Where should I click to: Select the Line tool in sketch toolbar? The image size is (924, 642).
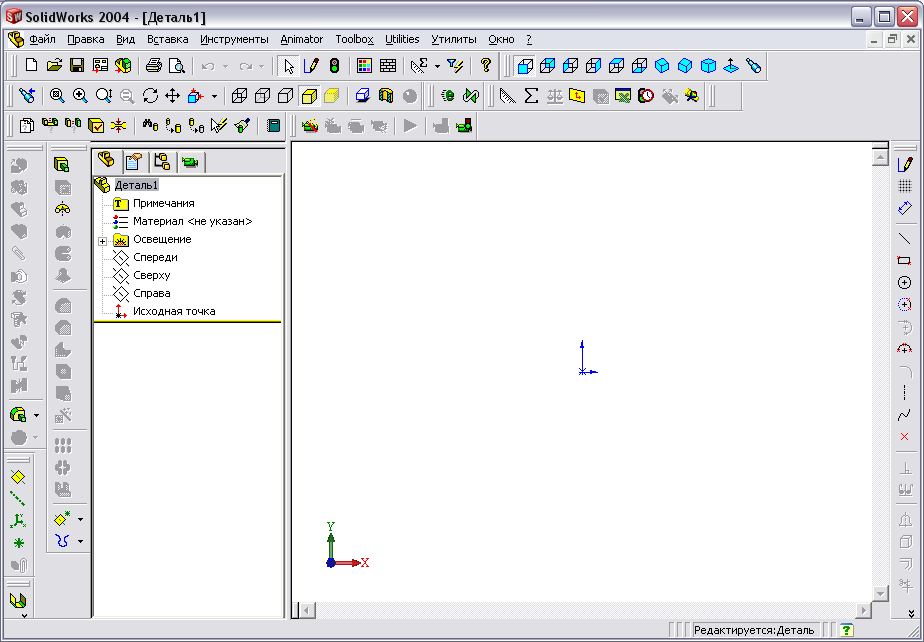905,239
